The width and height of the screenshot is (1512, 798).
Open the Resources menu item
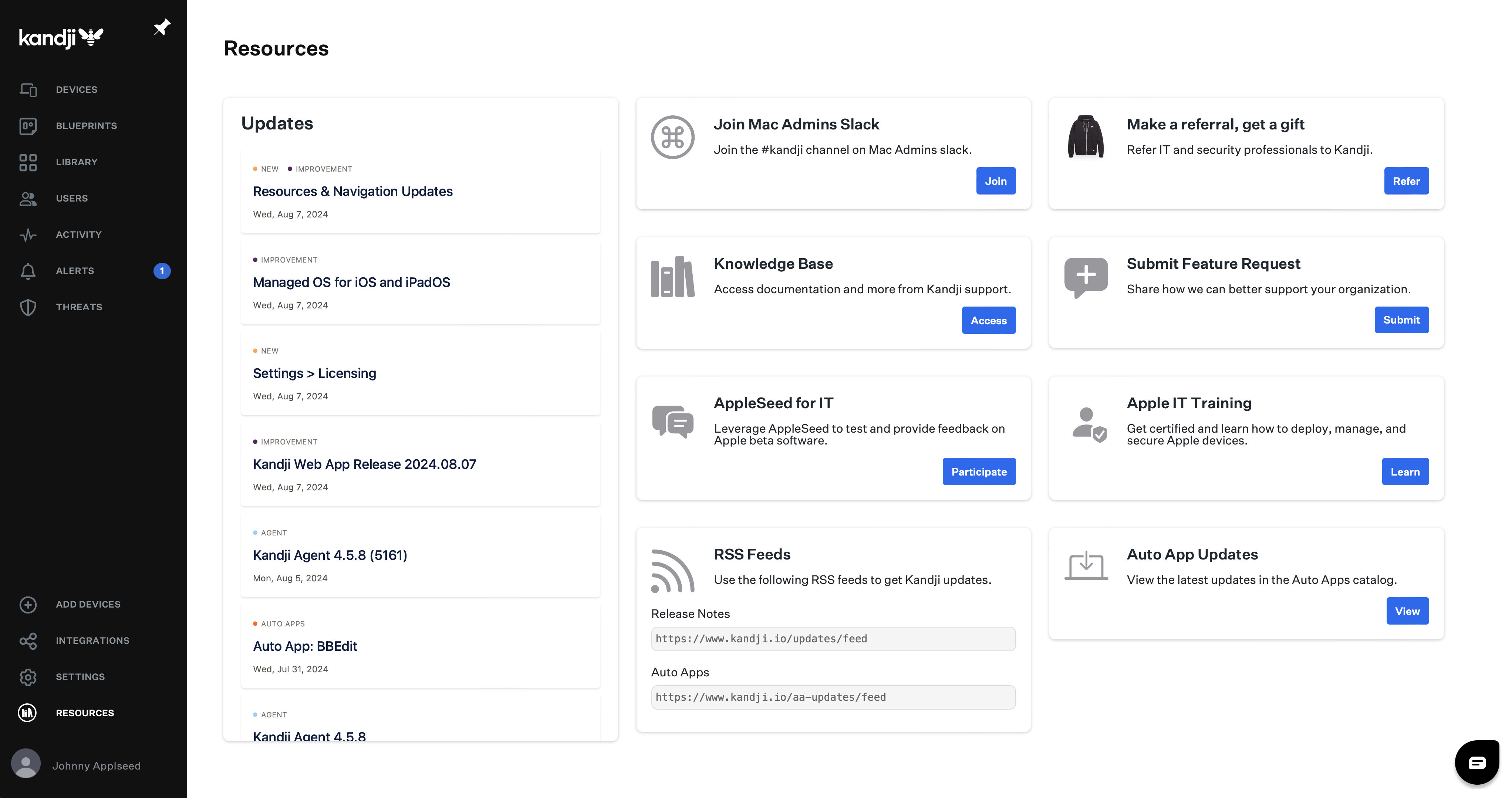[x=85, y=713]
